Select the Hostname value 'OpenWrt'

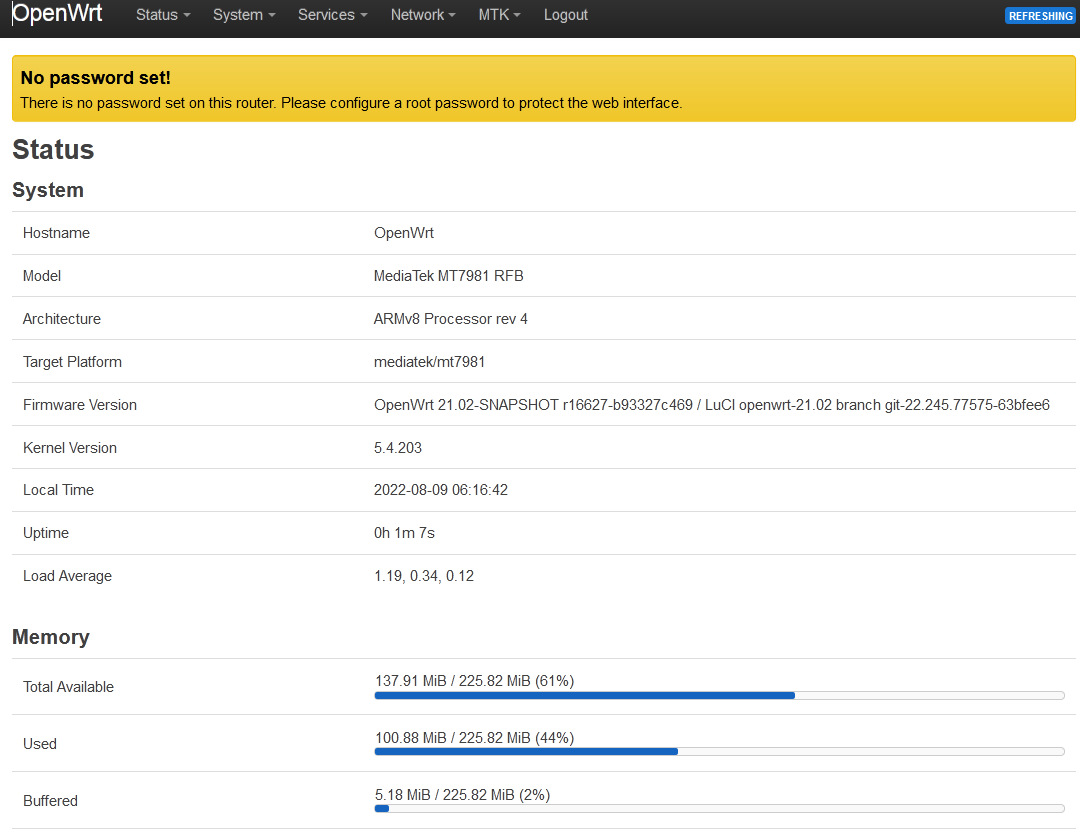pyautogui.click(x=403, y=232)
